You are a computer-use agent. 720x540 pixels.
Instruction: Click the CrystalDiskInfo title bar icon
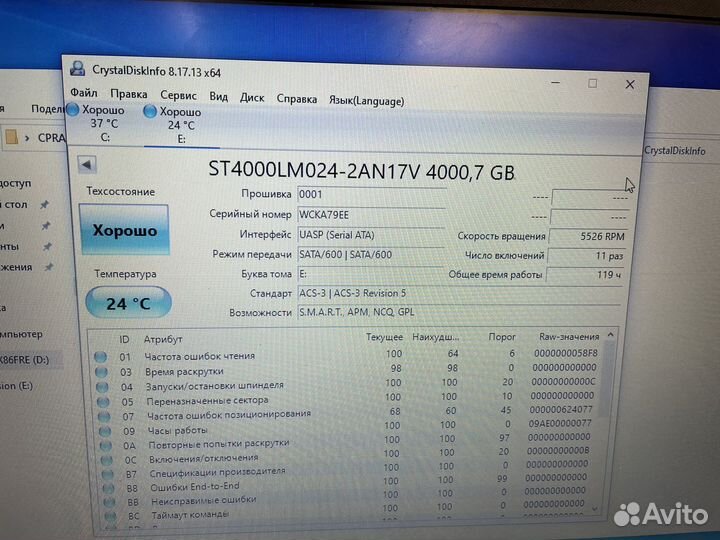78,68
